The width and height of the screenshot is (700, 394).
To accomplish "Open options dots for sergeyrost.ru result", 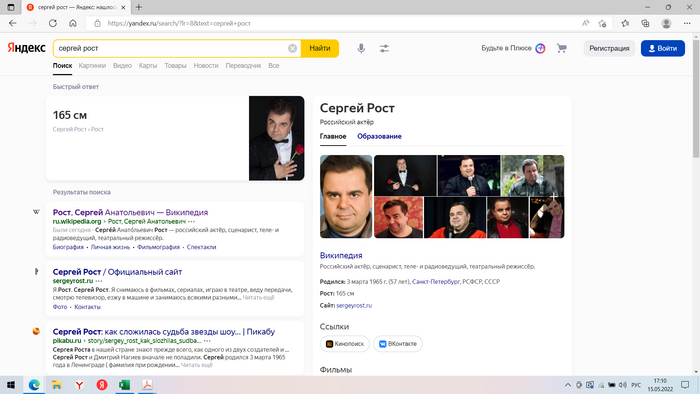I will tap(99, 281).
